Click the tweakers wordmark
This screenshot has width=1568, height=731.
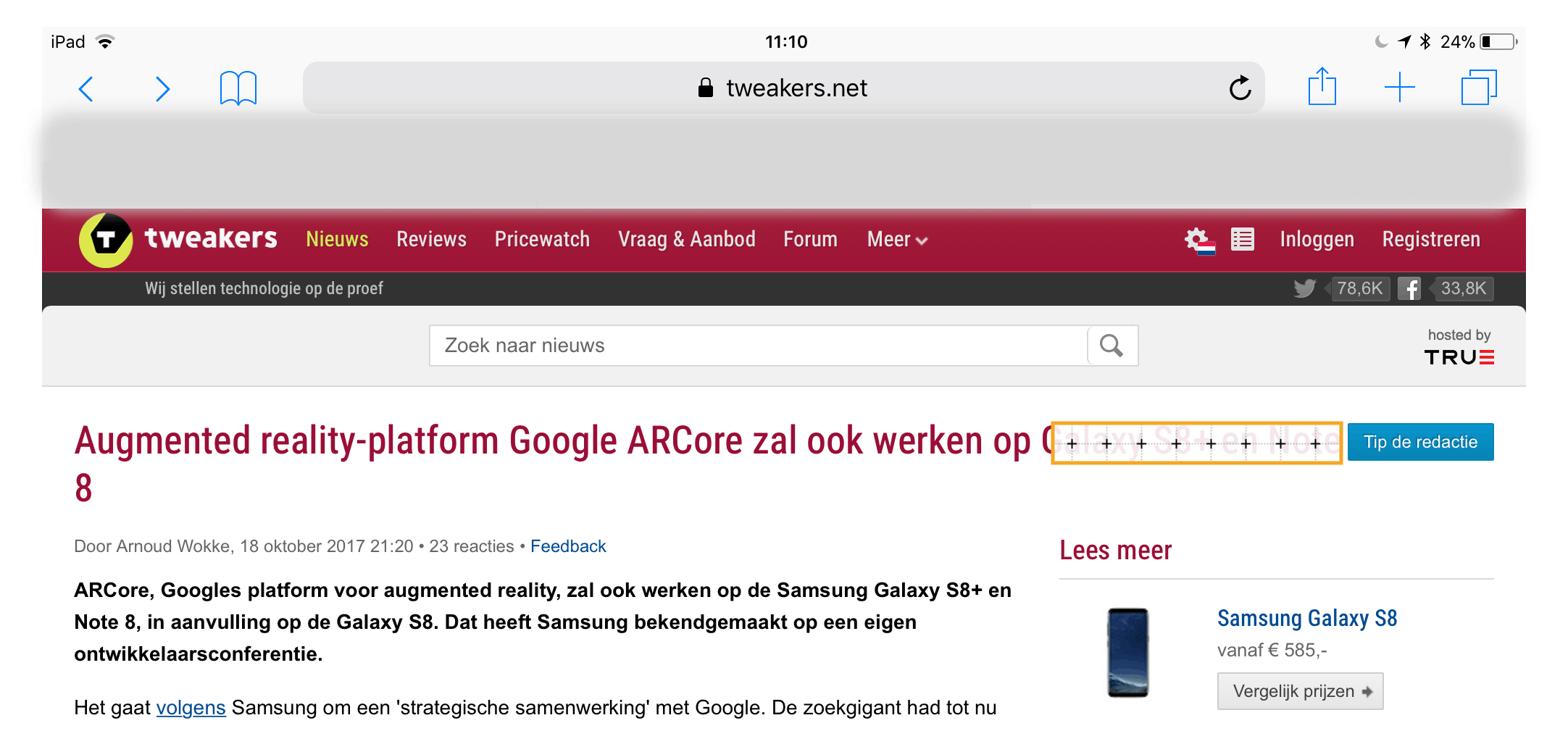(x=211, y=238)
